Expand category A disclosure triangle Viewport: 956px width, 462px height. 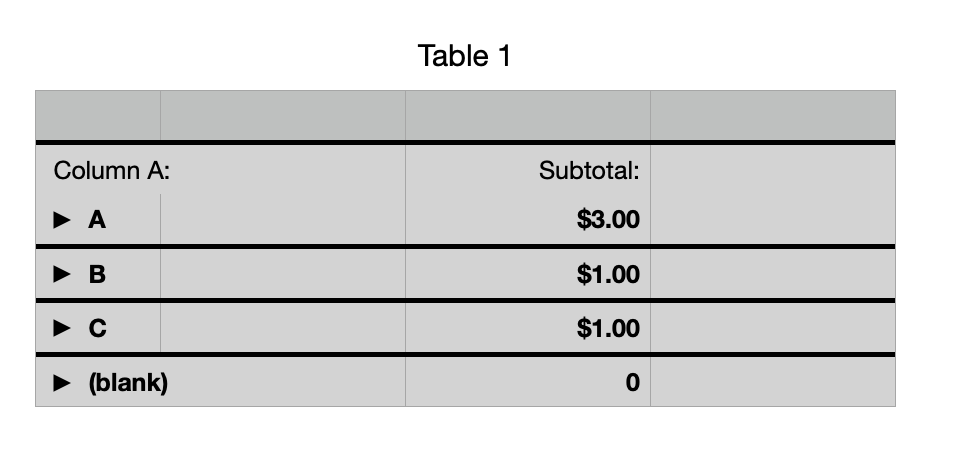click(x=62, y=219)
